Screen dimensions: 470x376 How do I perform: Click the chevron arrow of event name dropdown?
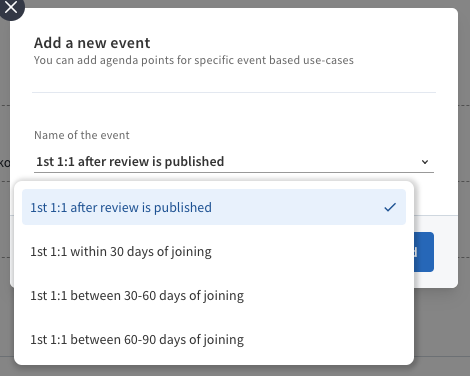425,162
